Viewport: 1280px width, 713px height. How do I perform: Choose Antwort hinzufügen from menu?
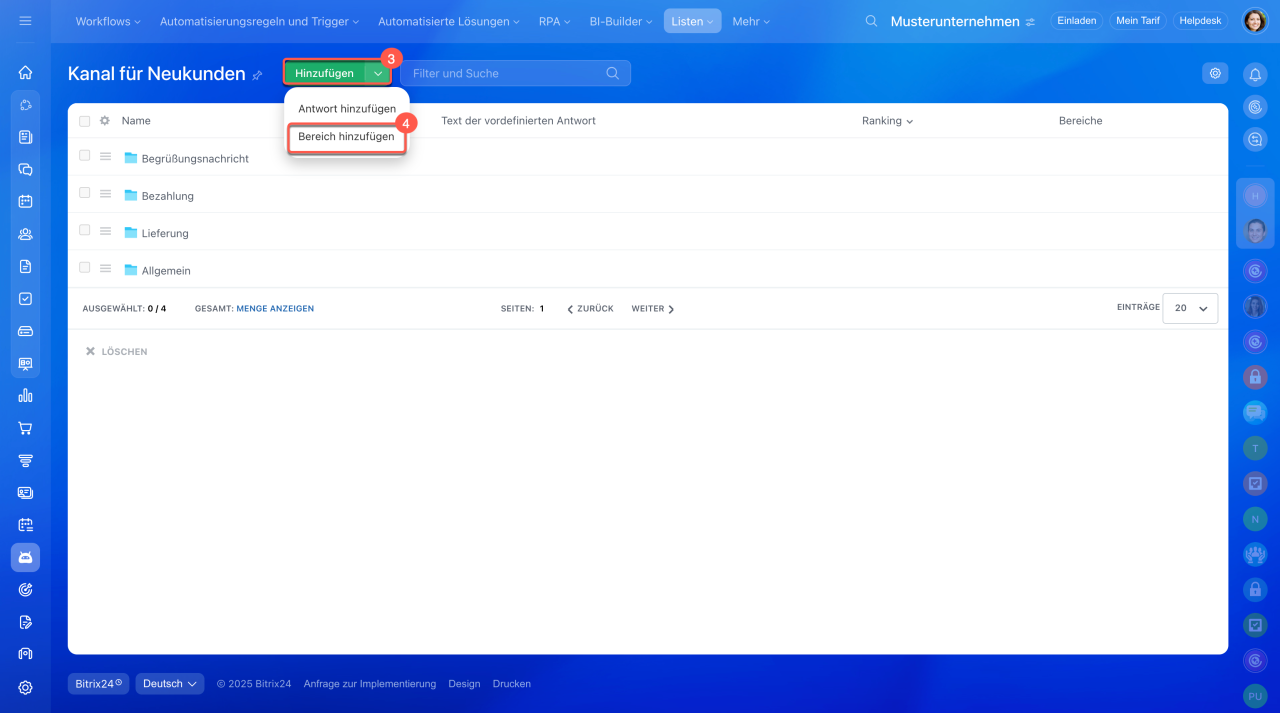coord(347,108)
